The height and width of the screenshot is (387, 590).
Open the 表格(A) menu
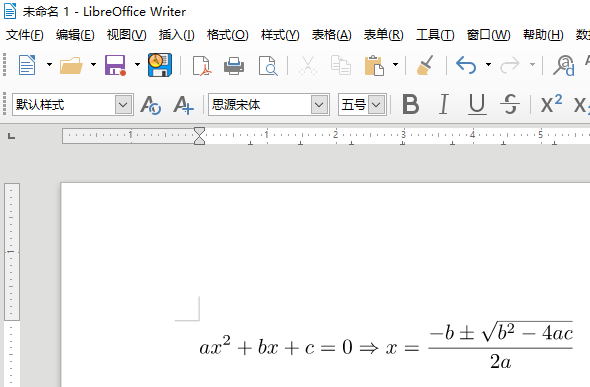[331, 35]
